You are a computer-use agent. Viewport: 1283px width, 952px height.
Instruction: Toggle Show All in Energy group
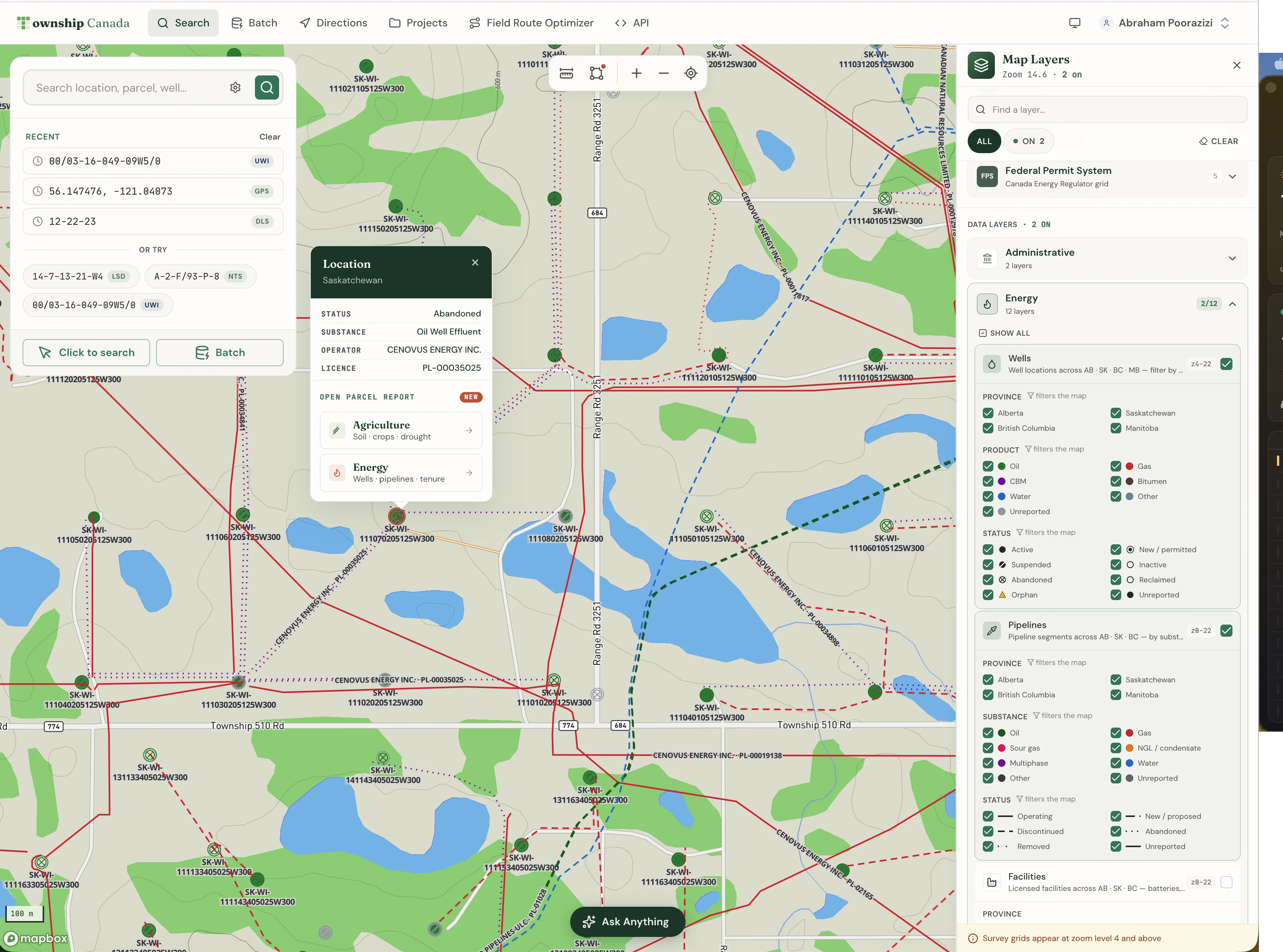pos(1004,333)
